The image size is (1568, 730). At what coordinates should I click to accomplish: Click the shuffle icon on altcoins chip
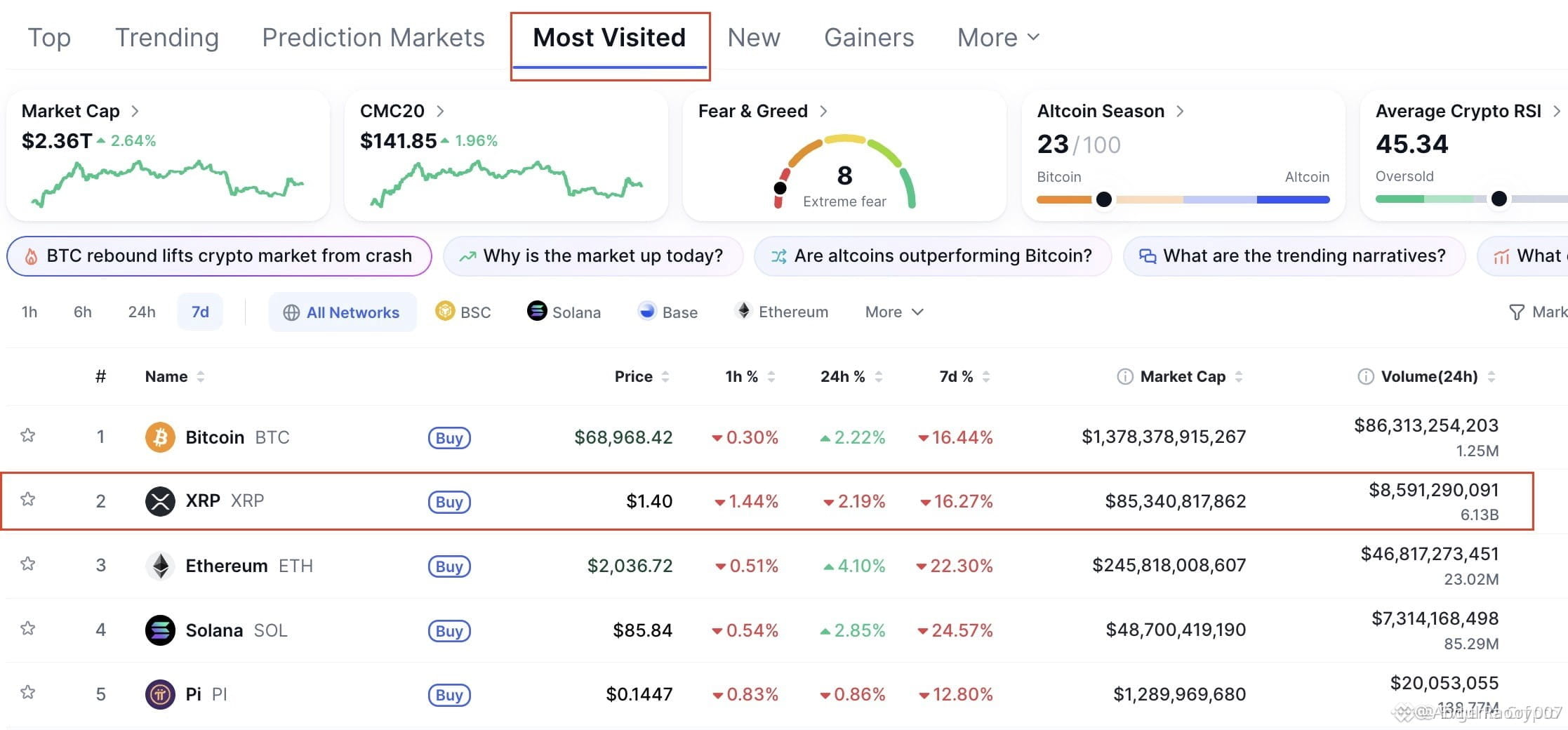778,256
